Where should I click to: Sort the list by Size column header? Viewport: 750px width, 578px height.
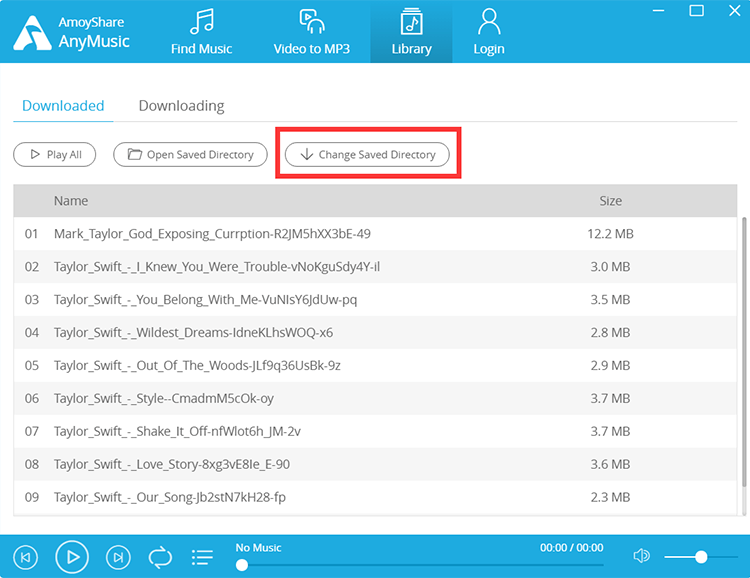tap(610, 201)
